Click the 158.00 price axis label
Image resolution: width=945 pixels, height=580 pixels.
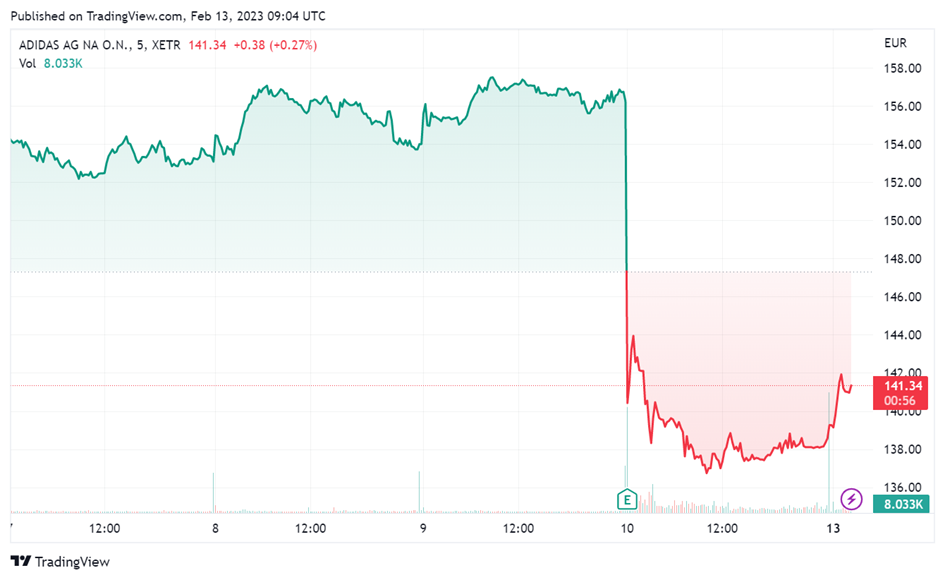pyautogui.click(x=902, y=68)
